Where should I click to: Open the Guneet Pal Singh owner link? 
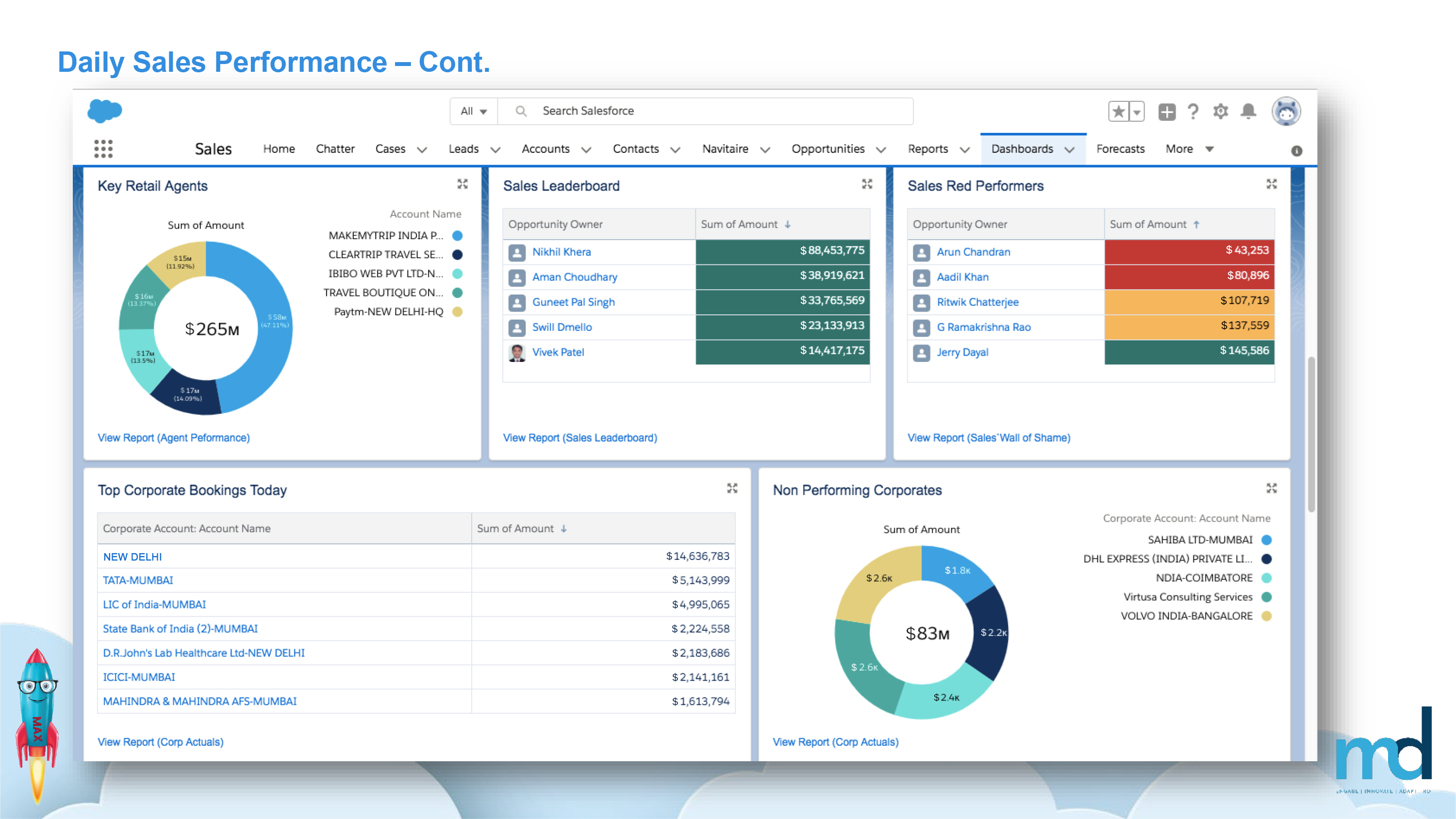click(x=573, y=302)
